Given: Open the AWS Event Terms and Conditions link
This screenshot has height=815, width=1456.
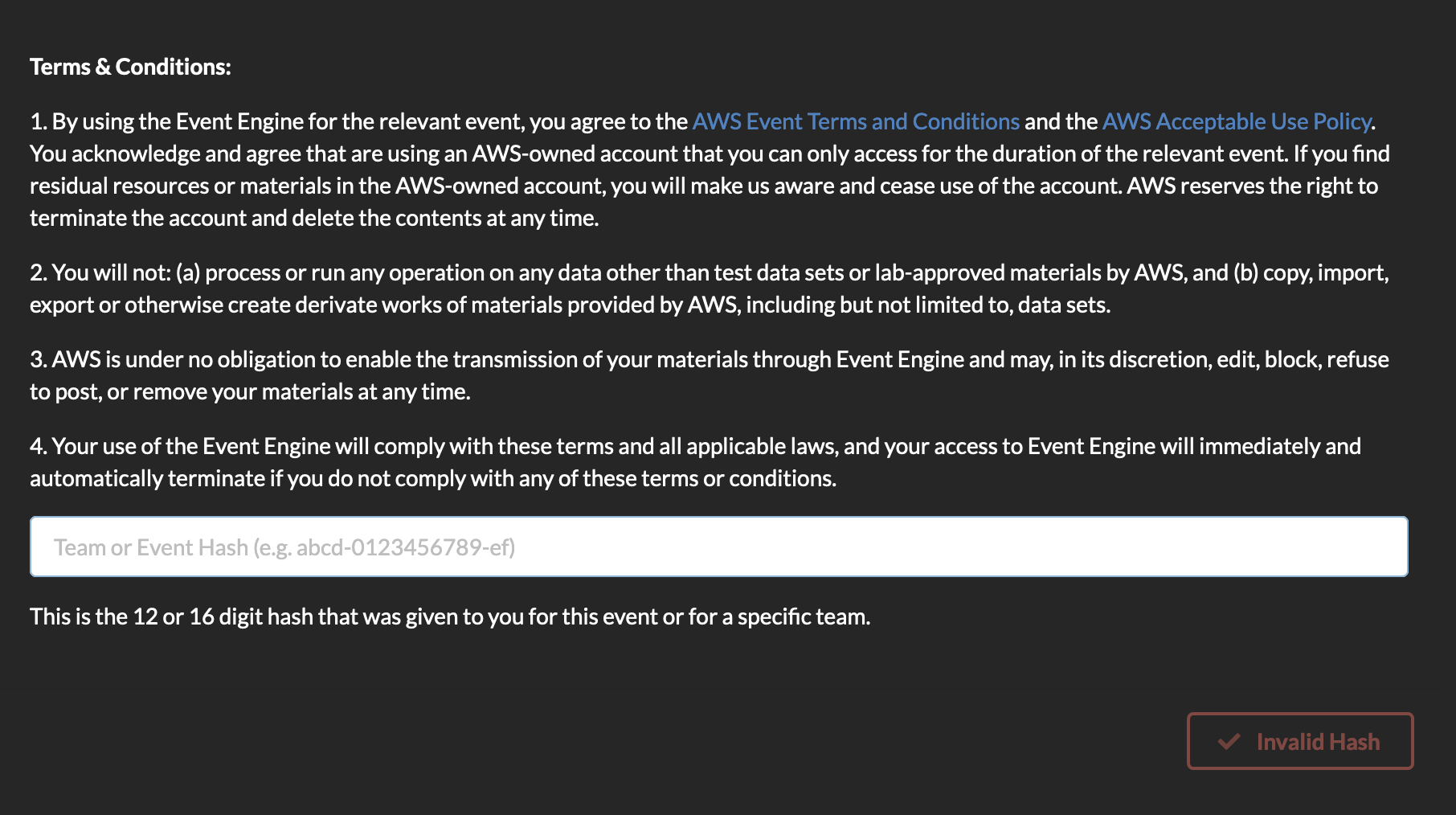Looking at the screenshot, I should pyautogui.click(x=856, y=121).
